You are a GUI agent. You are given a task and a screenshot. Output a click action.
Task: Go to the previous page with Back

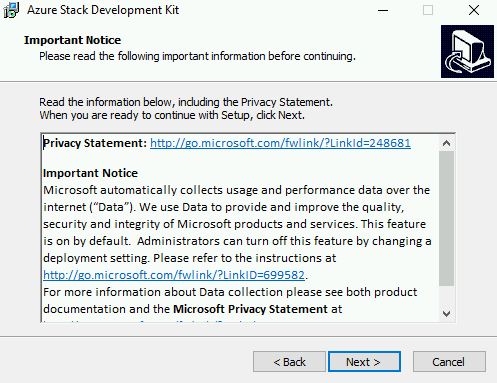point(289,362)
